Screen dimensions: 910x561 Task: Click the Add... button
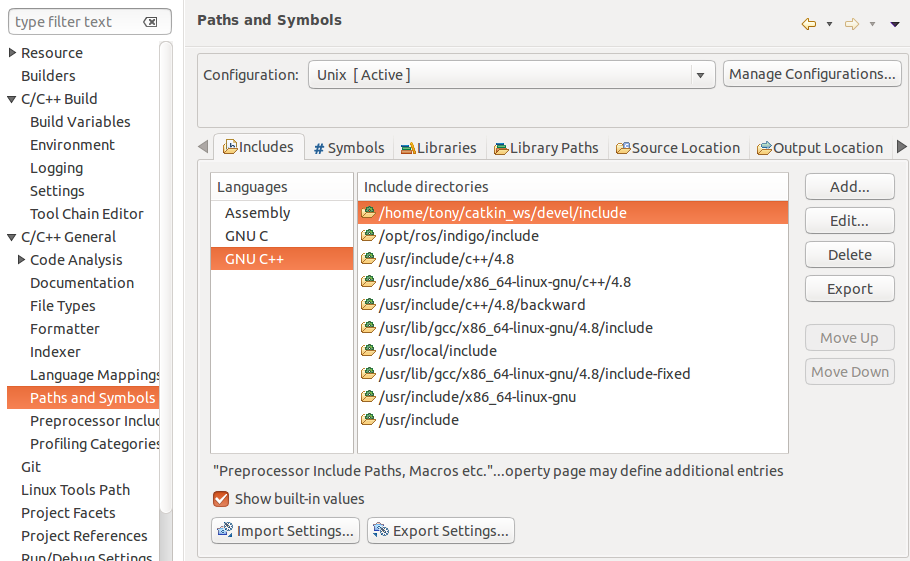pyautogui.click(x=849, y=187)
